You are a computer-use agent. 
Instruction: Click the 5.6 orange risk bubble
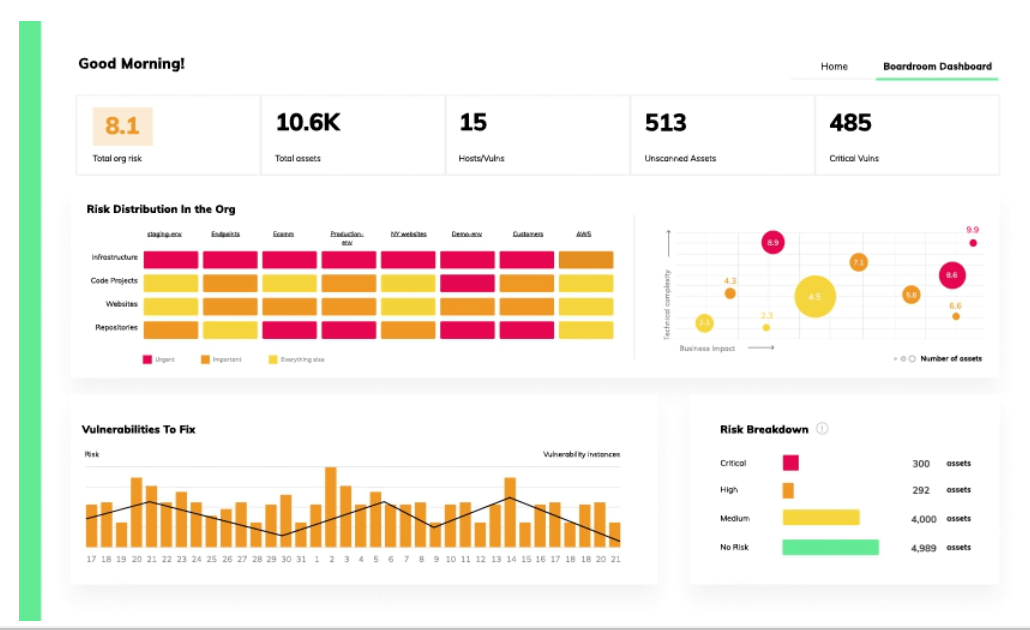(x=911, y=295)
